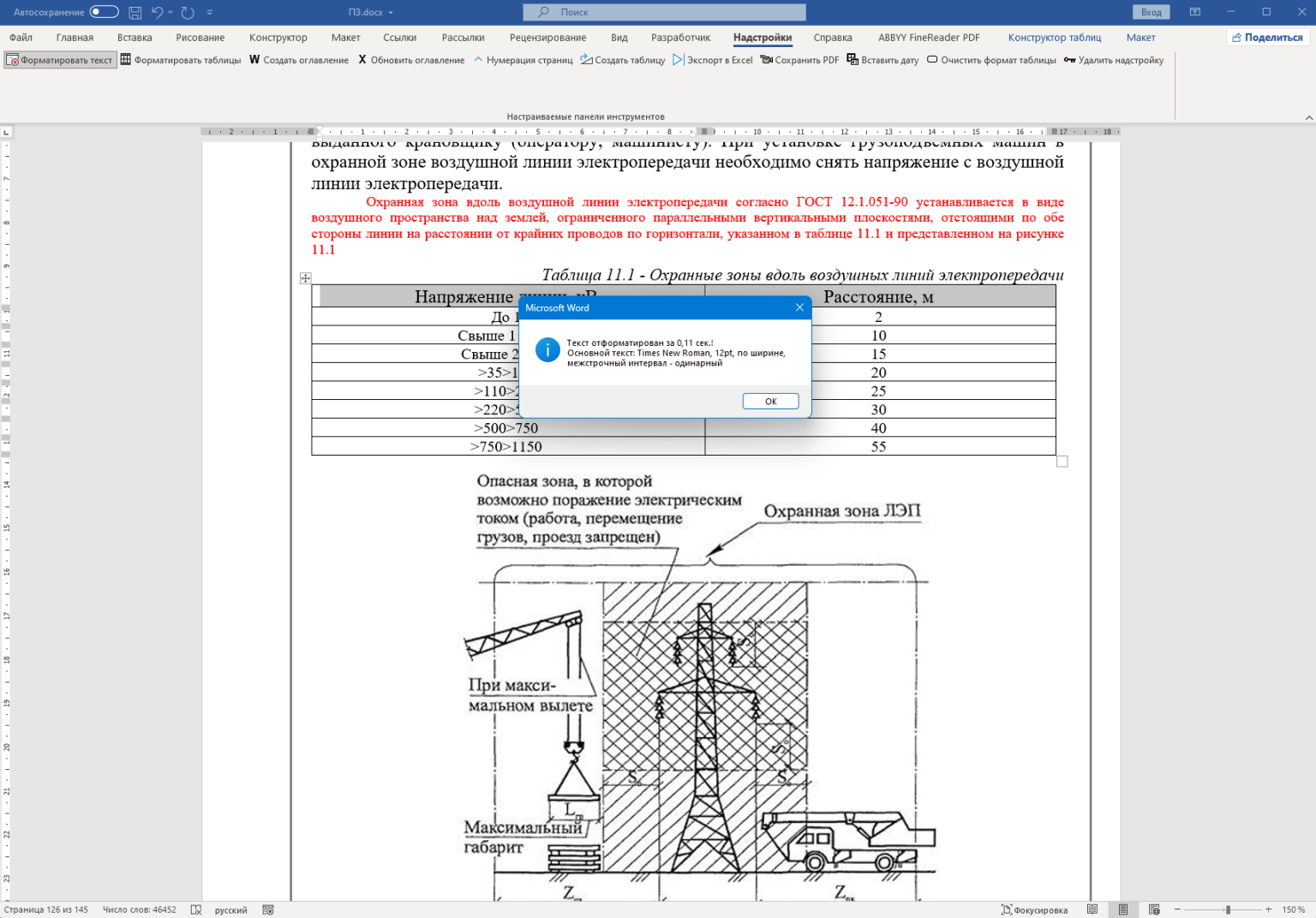Click the zoom slider in the status bar
The height and width of the screenshot is (918, 1316).
(x=1228, y=909)
